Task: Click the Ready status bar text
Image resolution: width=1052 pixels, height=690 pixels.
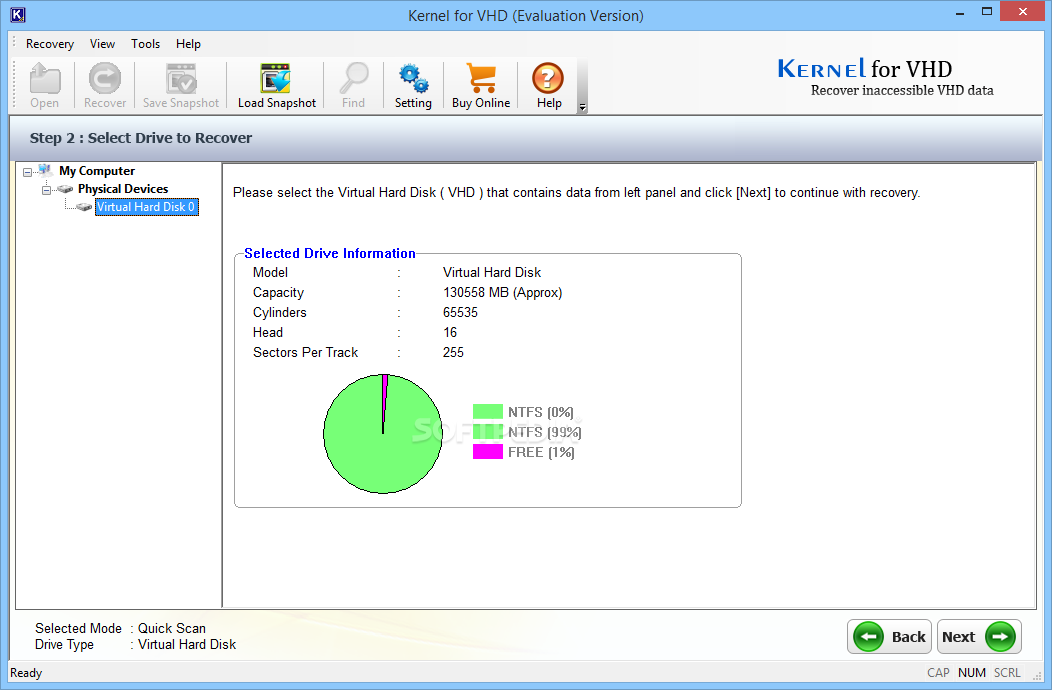Action: tap(26, 673)
